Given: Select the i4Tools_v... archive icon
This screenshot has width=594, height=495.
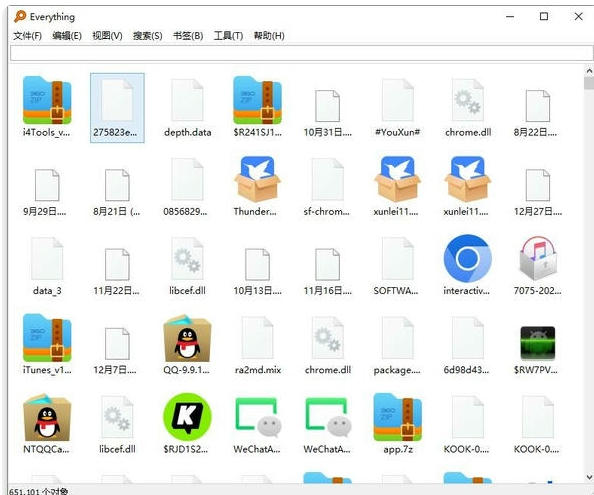Looking at the screenshot, I should point(47,100).
